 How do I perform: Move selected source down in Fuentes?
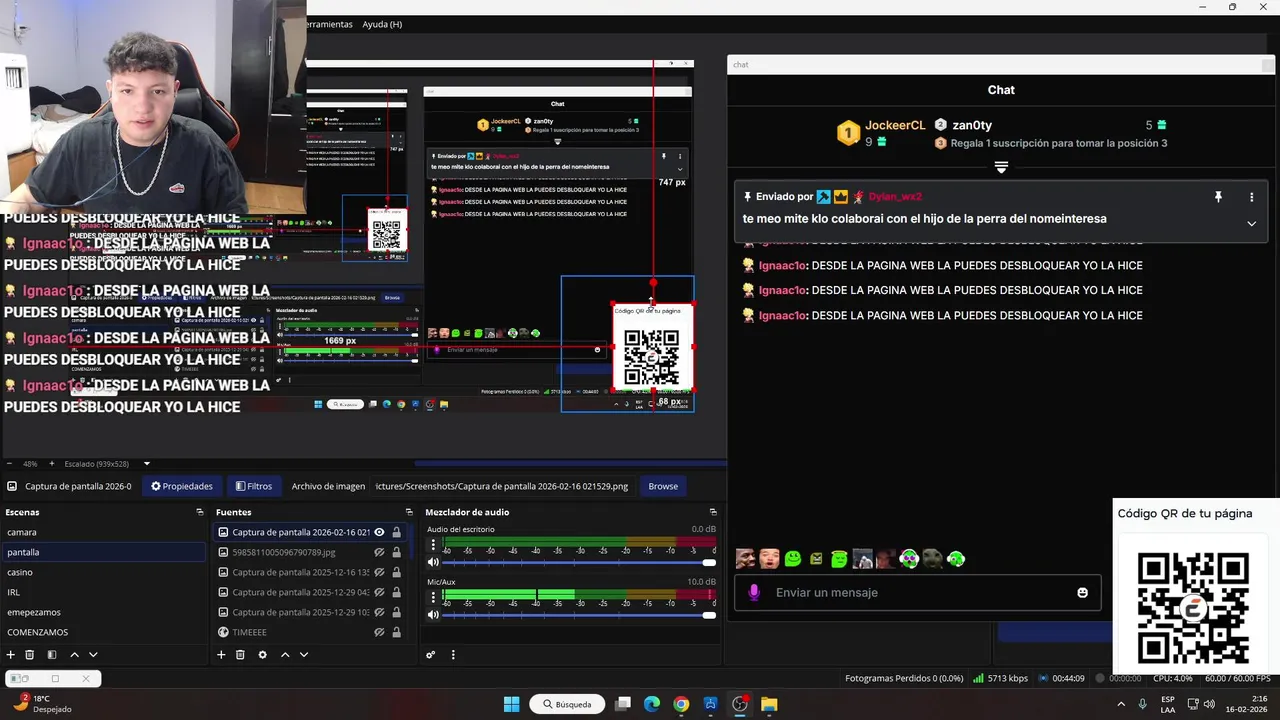coord(304,655)
